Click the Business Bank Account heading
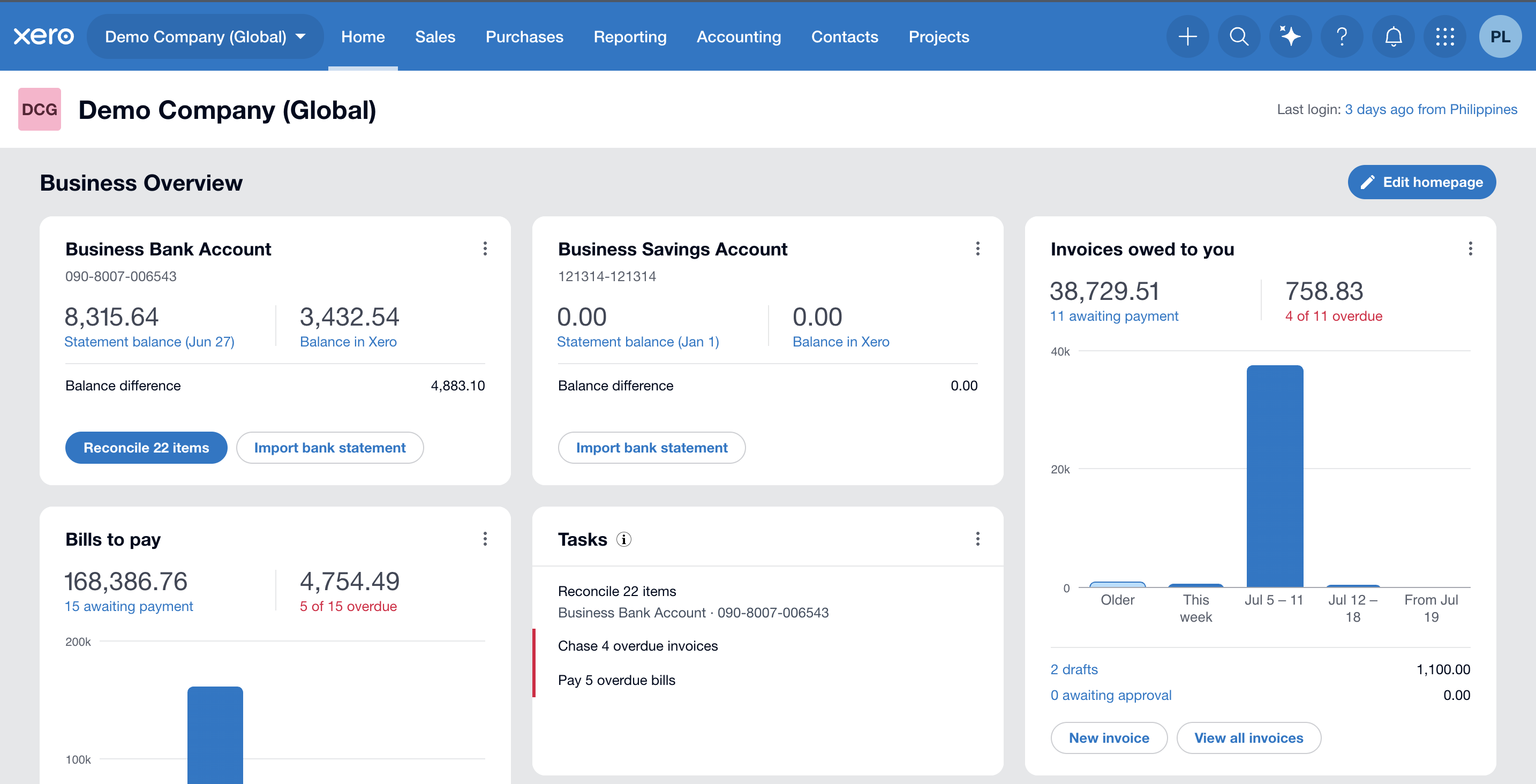The height and width of the screenshot is (784, 1536). click(x=168, y=249)
